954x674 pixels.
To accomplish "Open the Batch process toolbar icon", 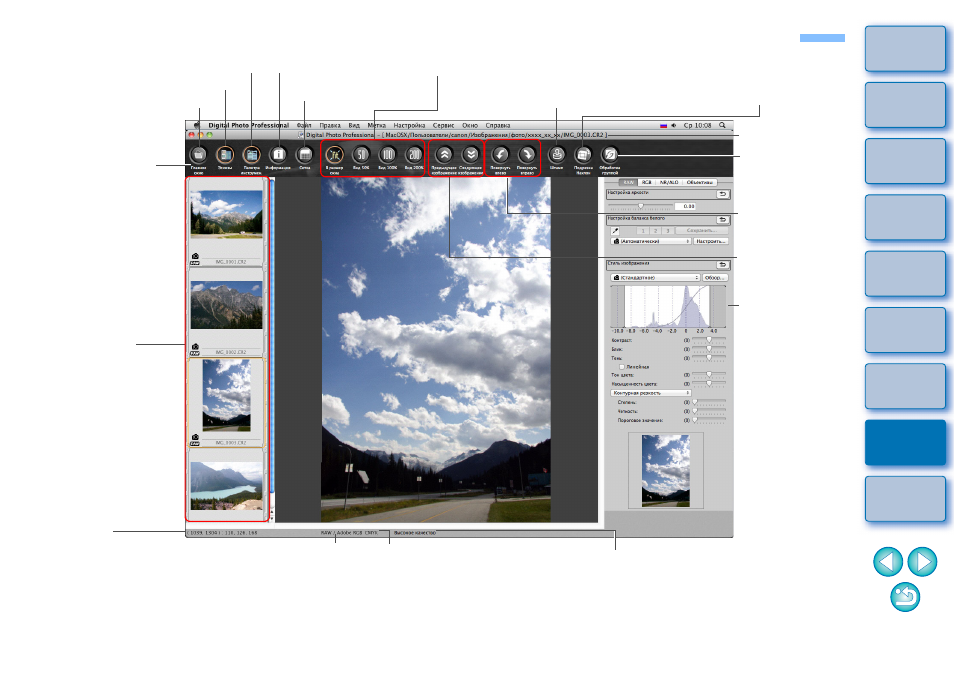I will click(x=610, y=155).
